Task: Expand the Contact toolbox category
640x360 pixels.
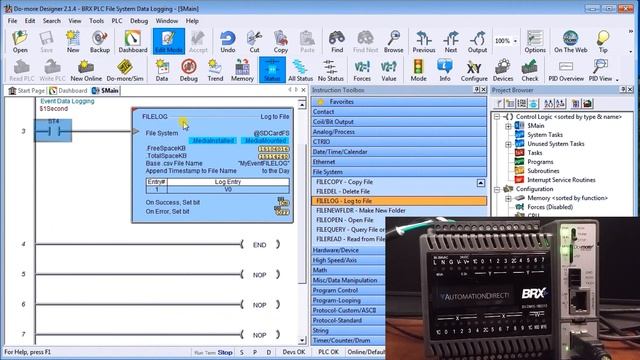Action: coord(399,111)
